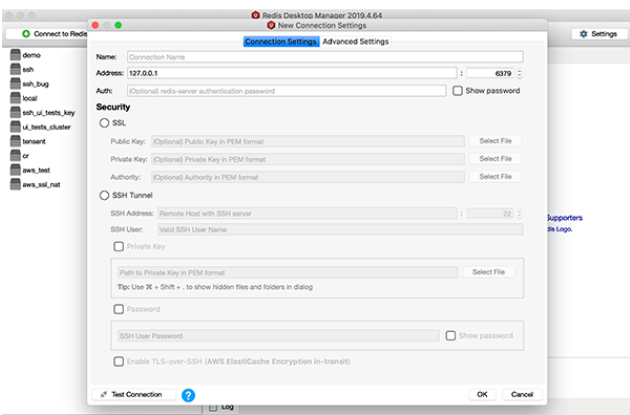630x415 pixels.
Task: Click the Connection Name input field
Action: point(325,57)
